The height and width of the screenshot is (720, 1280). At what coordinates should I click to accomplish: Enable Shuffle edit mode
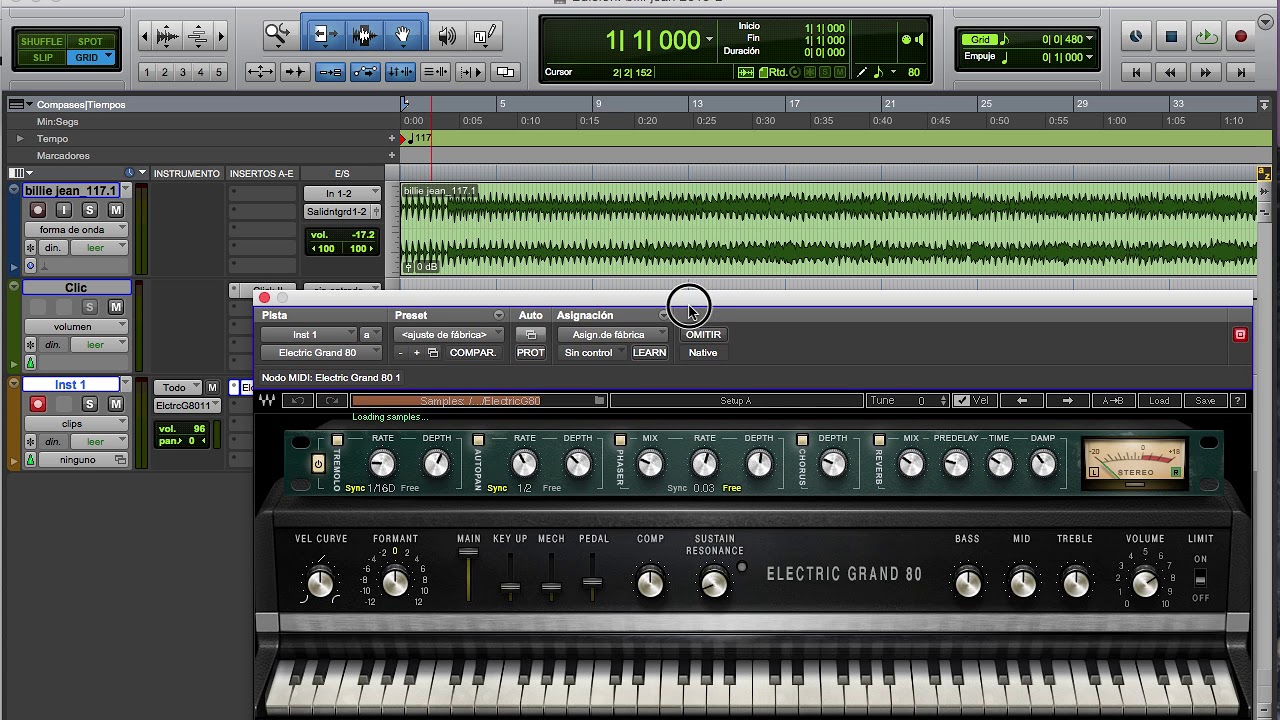pyautogui.click(x=42, y=41)
